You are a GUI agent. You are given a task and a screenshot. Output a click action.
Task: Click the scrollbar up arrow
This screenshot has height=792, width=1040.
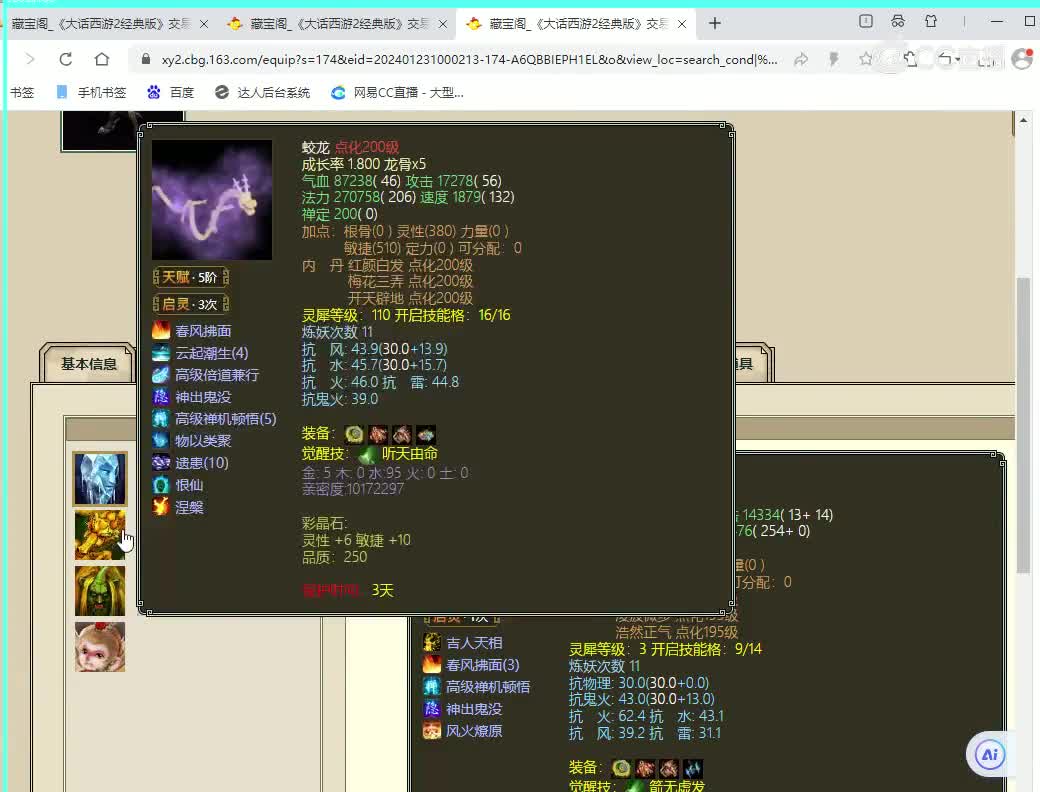(1023, 120)
